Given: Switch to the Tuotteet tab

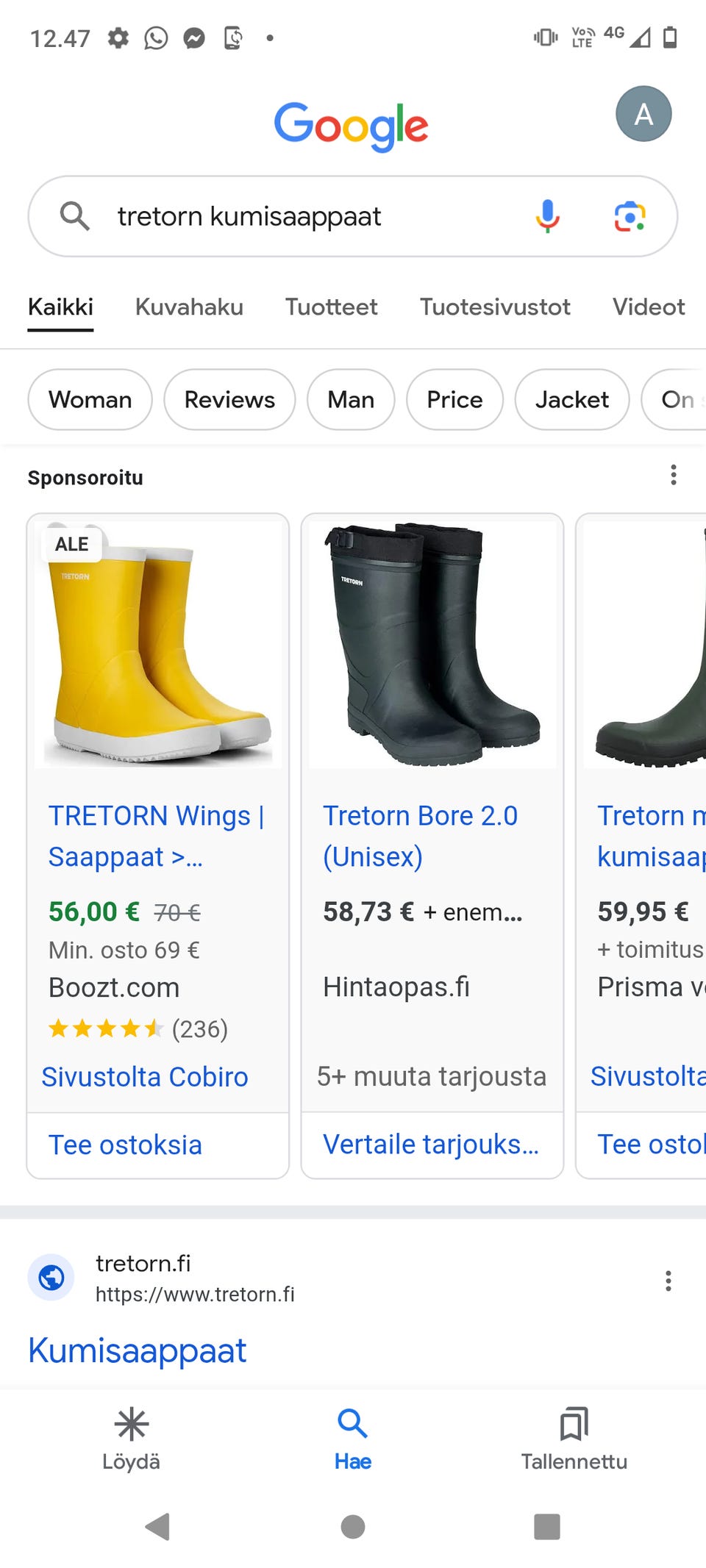Looking at the screenshot, I should (331, 307).
